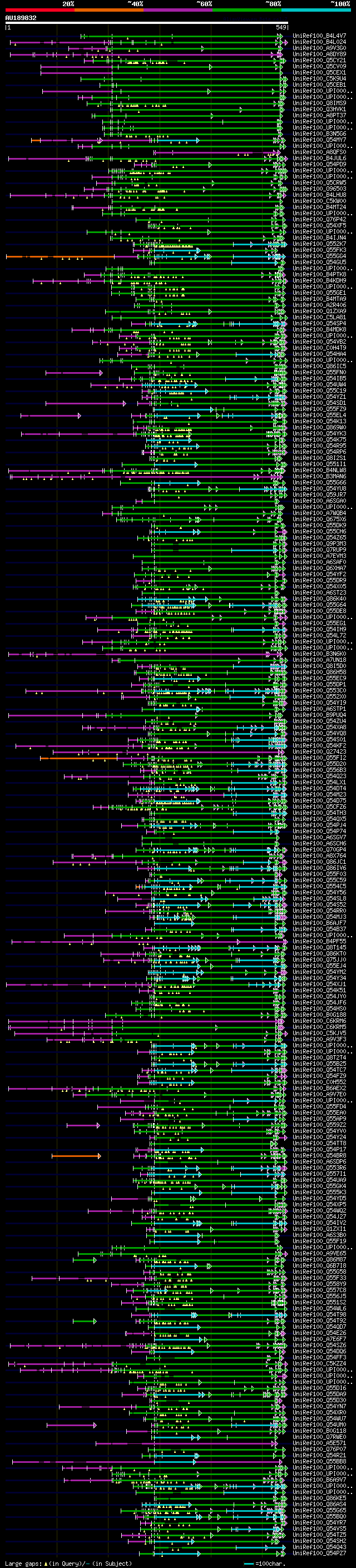
Task: Select label UniRef100_Q54T98
Action: point(319,1314)
